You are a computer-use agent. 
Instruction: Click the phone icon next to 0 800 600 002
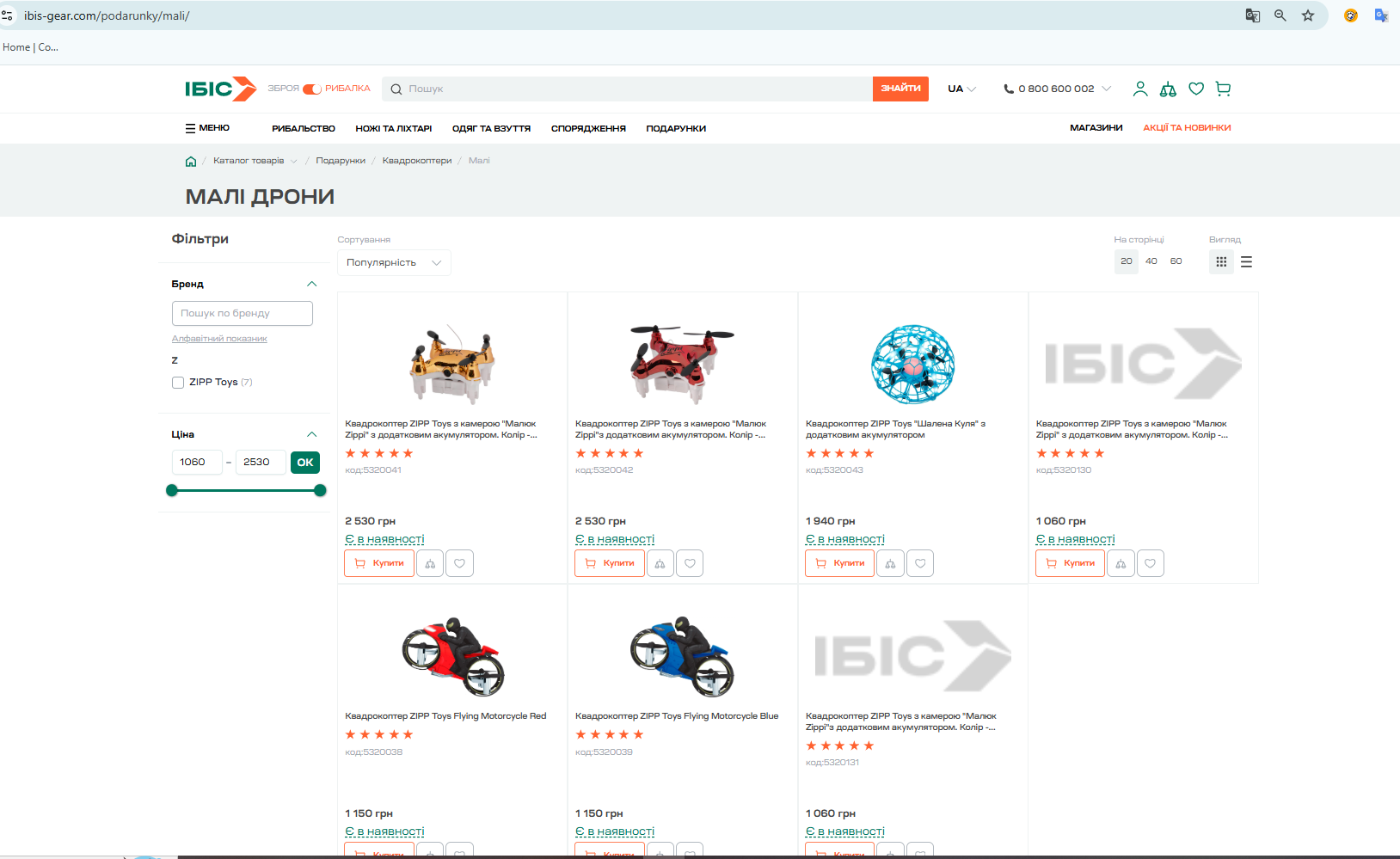[x=1009, y=89]
